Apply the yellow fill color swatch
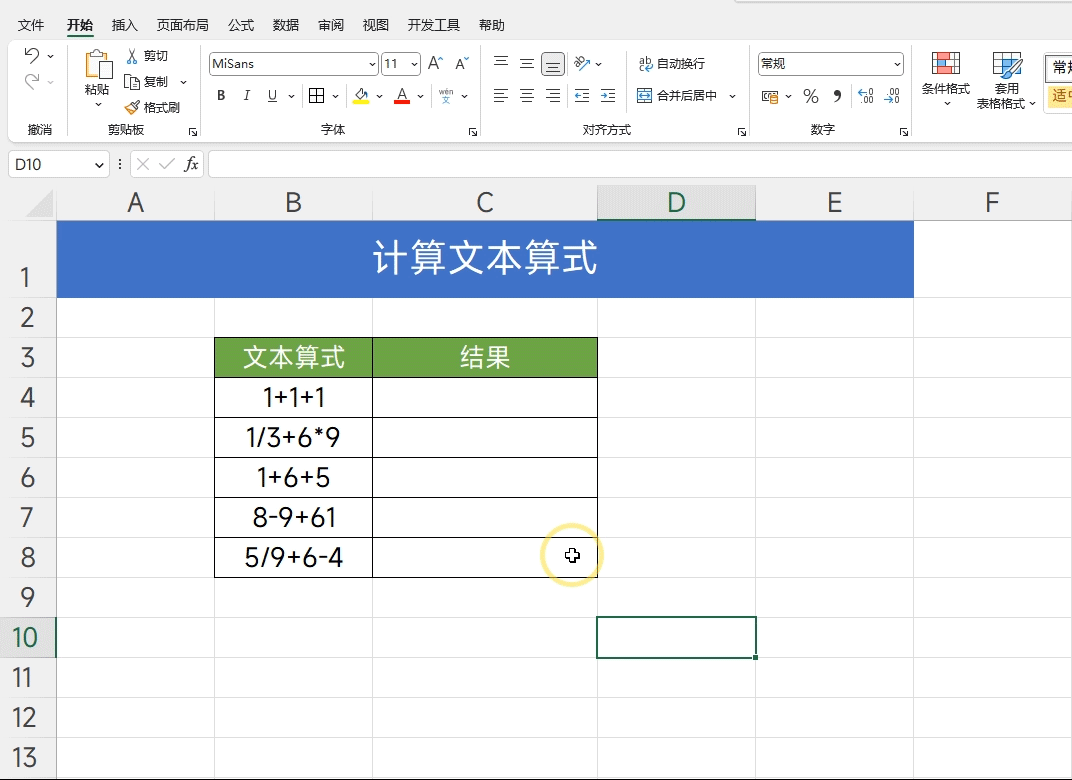This screenshot has width=1072, height=780. pos(361,96)
